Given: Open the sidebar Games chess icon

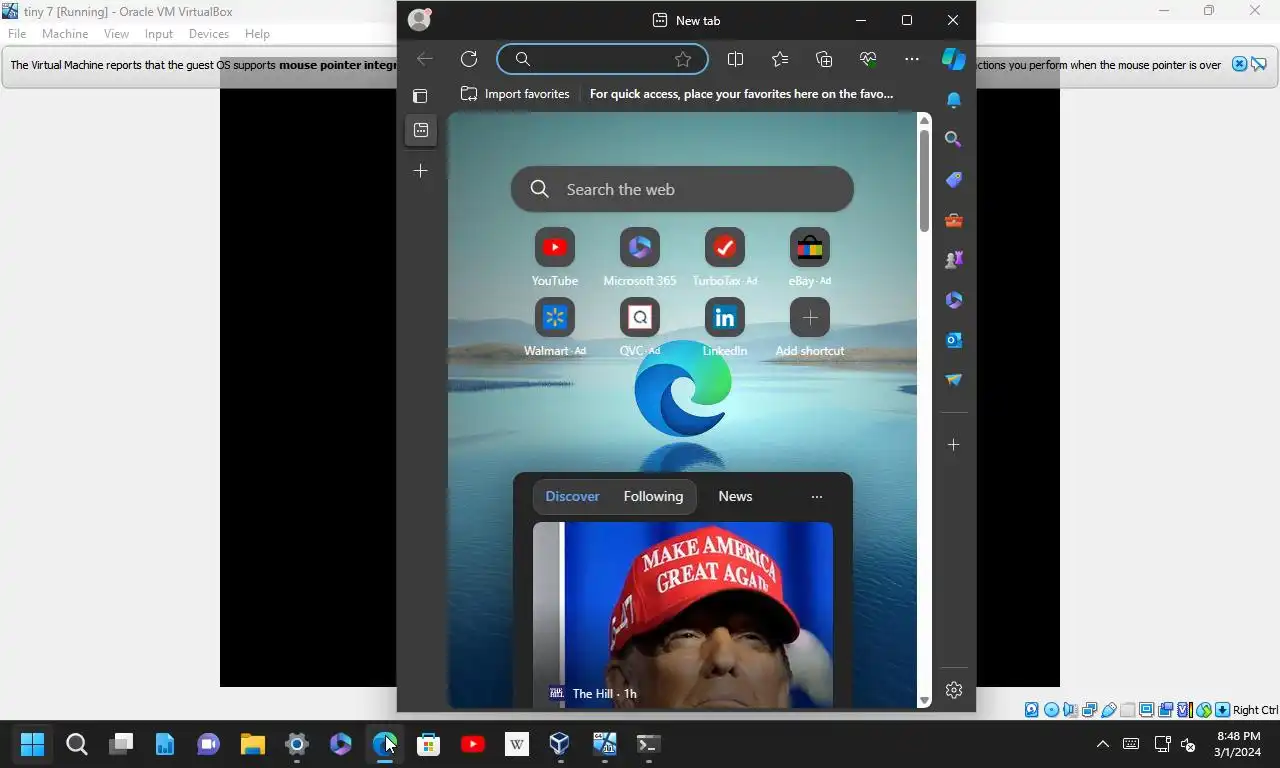Looking at the screenshot, I should (x=954, y=260).
